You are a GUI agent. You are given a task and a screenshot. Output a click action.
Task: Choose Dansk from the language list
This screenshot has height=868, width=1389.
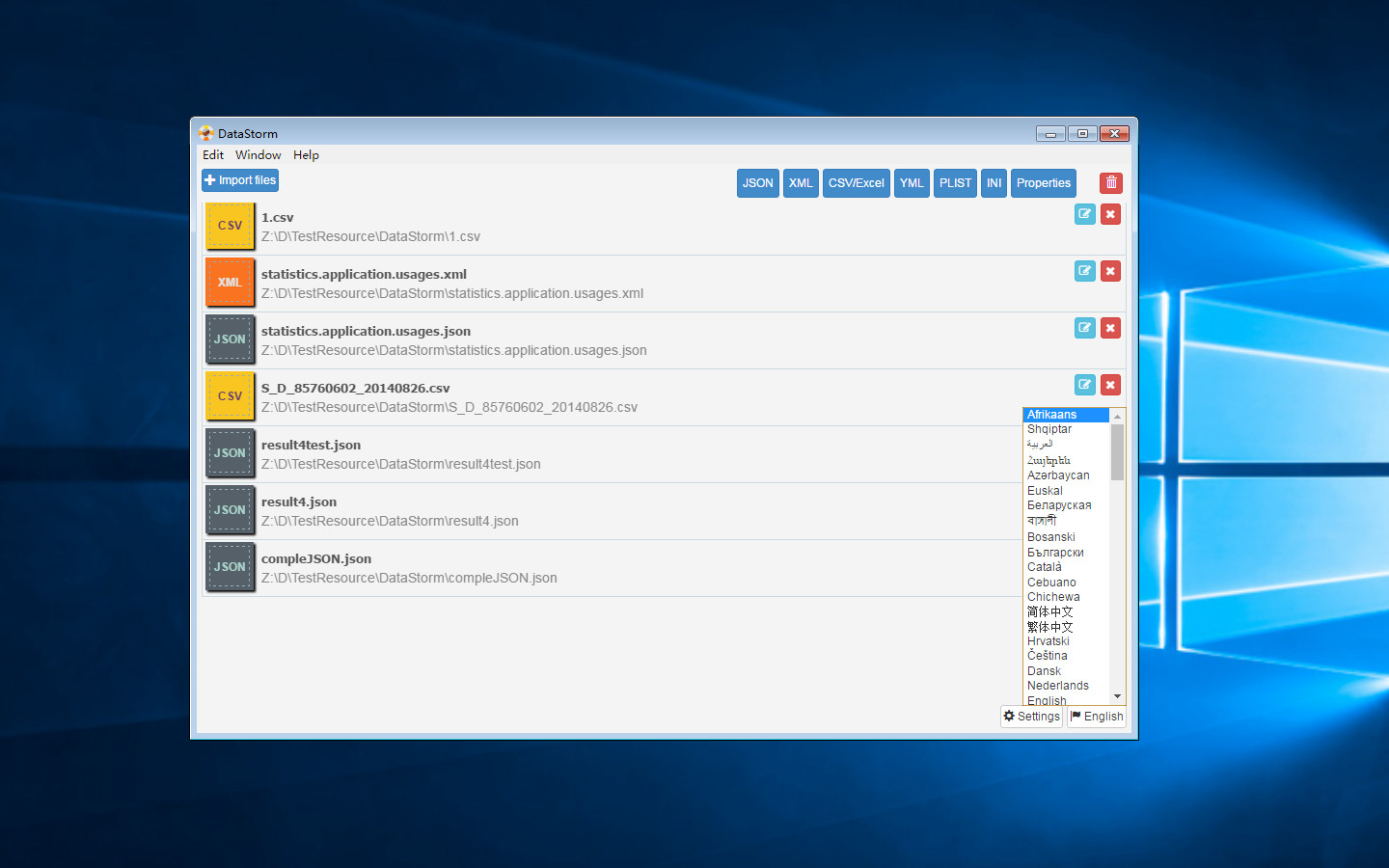pos(1066,671)
